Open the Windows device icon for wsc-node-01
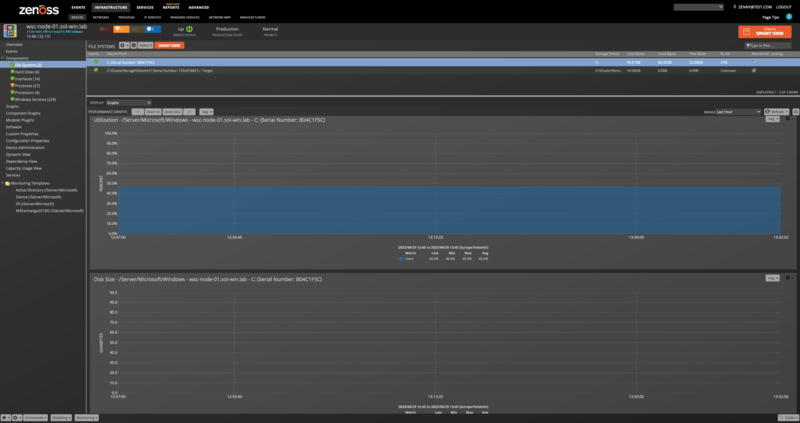800x423 pixels. point(10,31)
